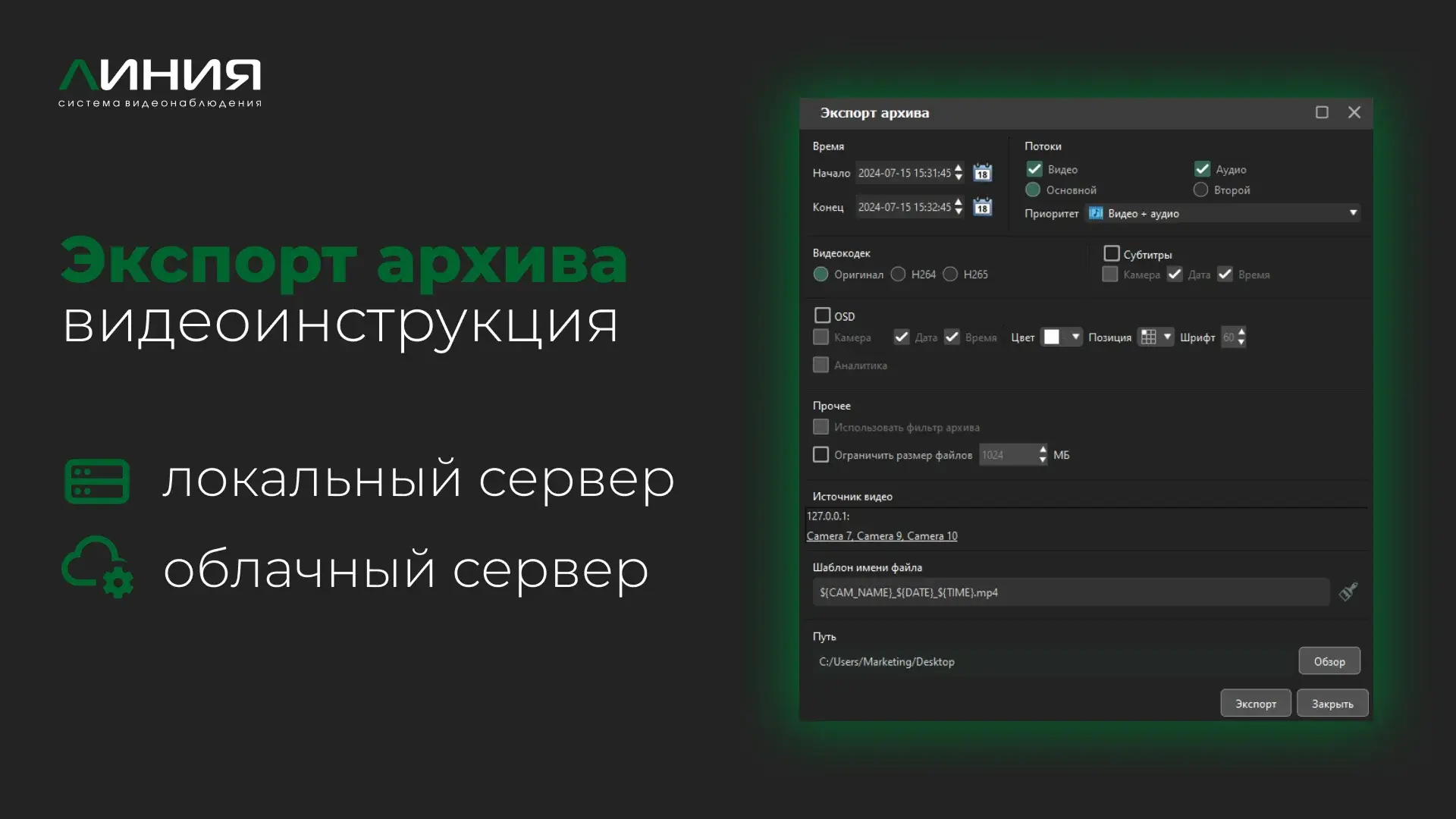Uncheck the Видео stream checkbox

[1034, 169]
